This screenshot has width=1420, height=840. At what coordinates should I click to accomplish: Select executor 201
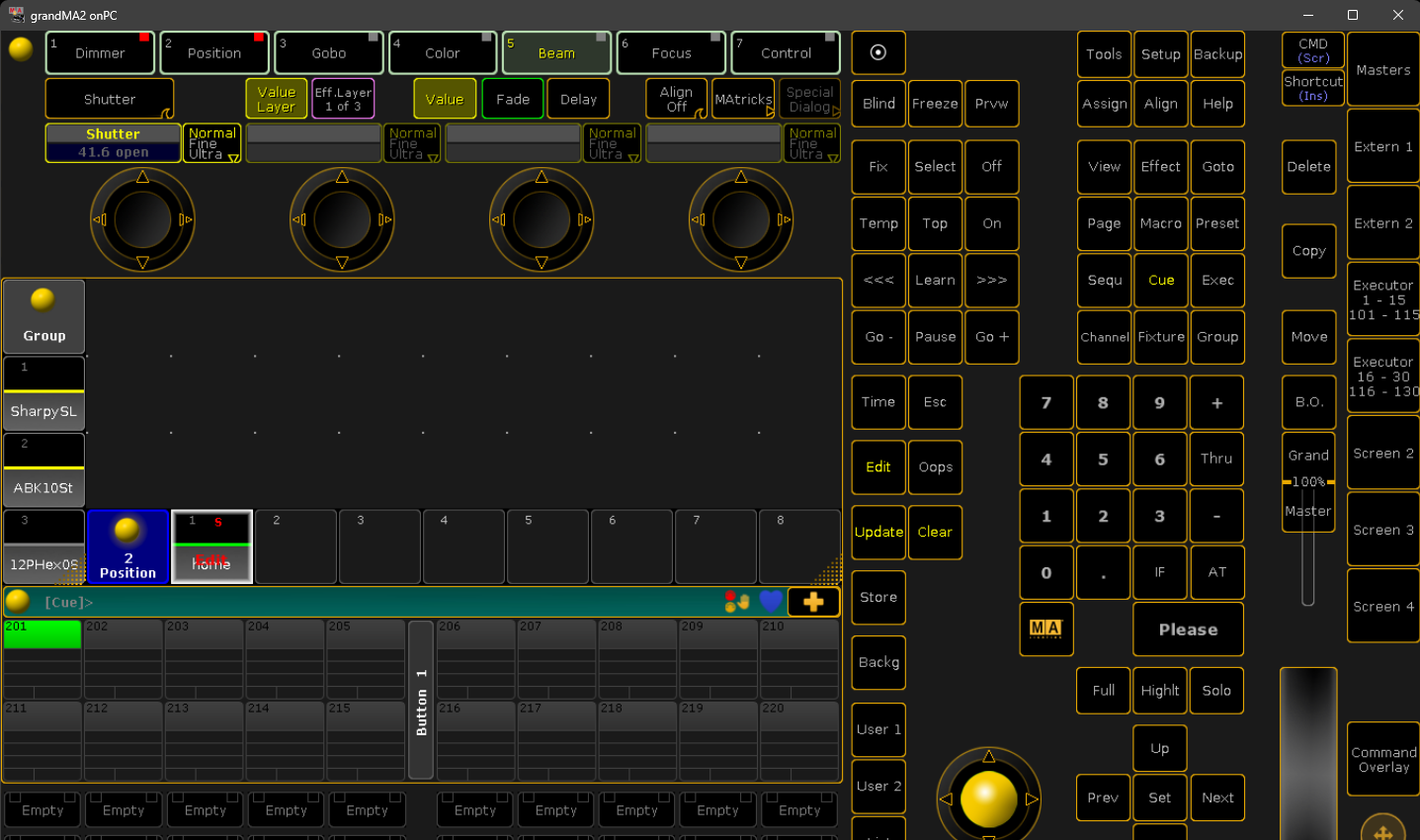[42, 658]
